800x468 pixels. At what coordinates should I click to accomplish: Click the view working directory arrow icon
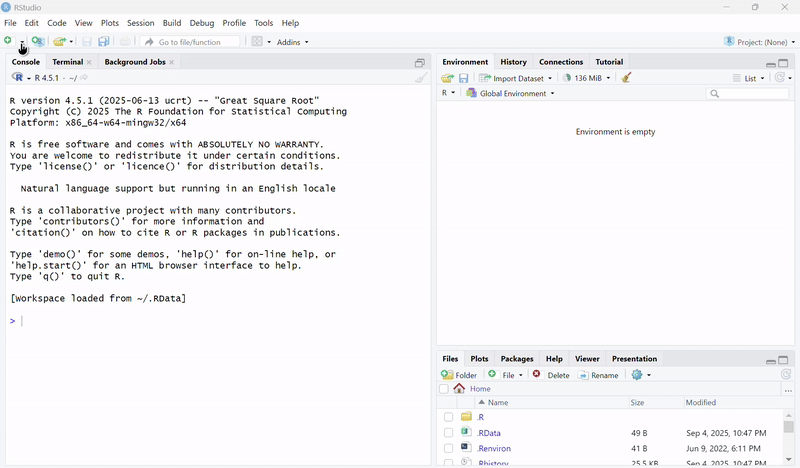point(84,78)
